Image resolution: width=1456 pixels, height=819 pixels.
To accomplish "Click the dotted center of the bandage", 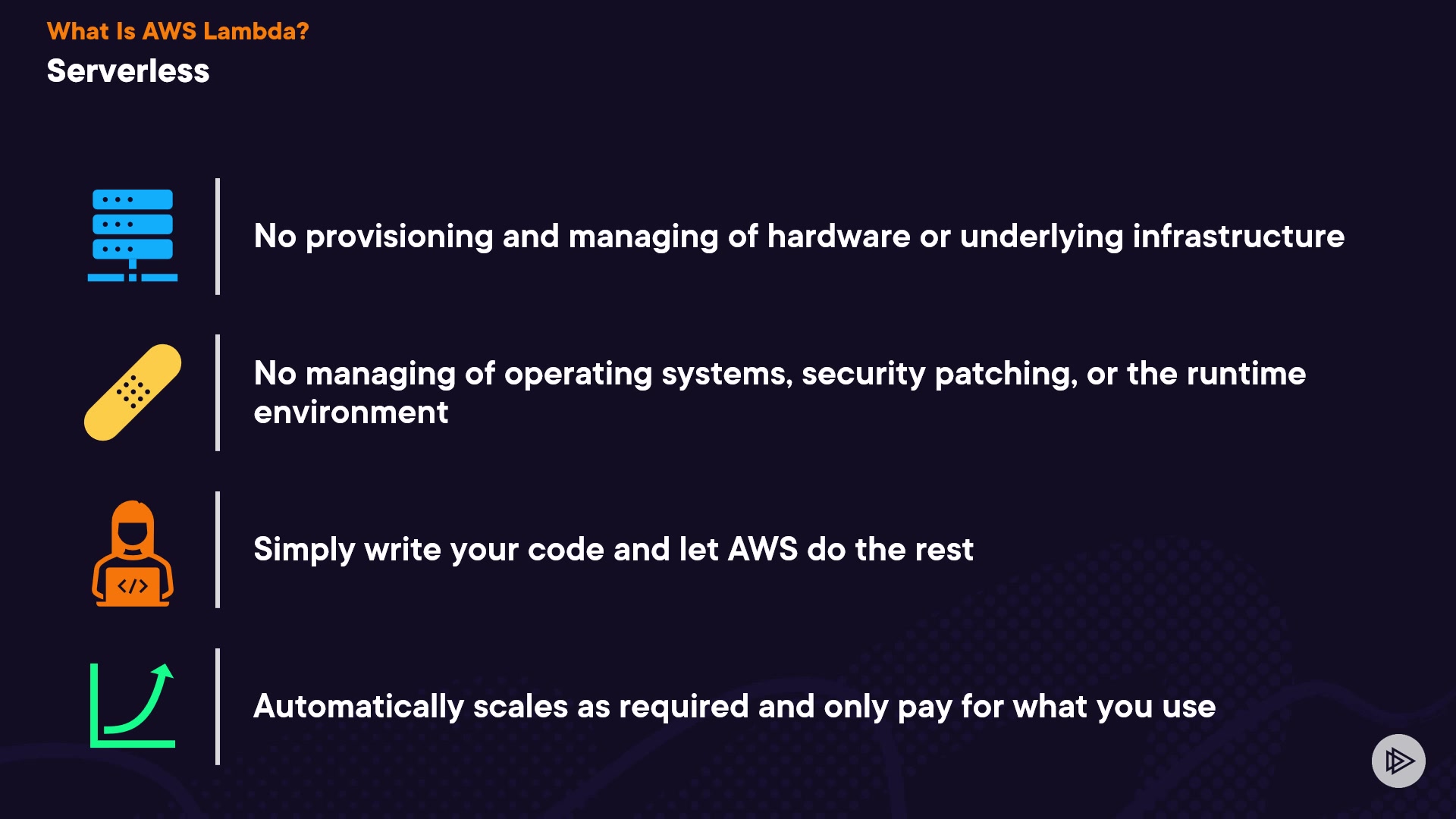I will pos(133,391).
